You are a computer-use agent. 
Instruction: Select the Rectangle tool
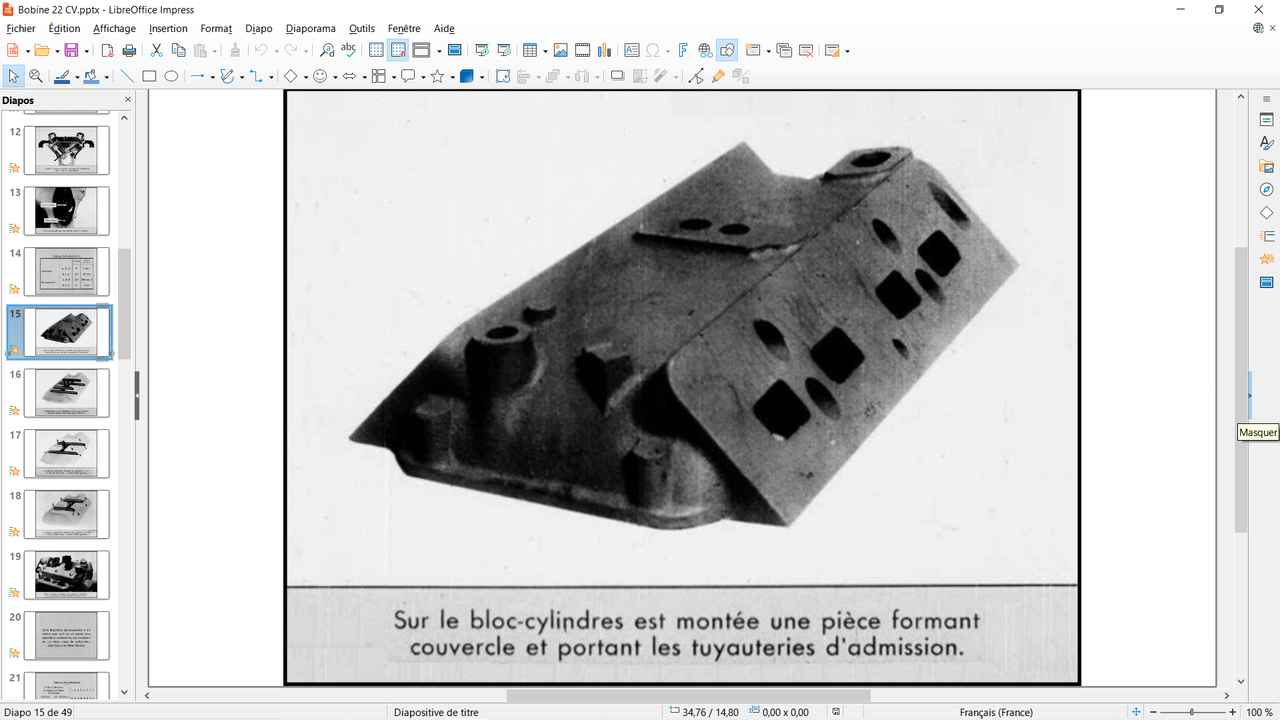(x=149, y=76)
